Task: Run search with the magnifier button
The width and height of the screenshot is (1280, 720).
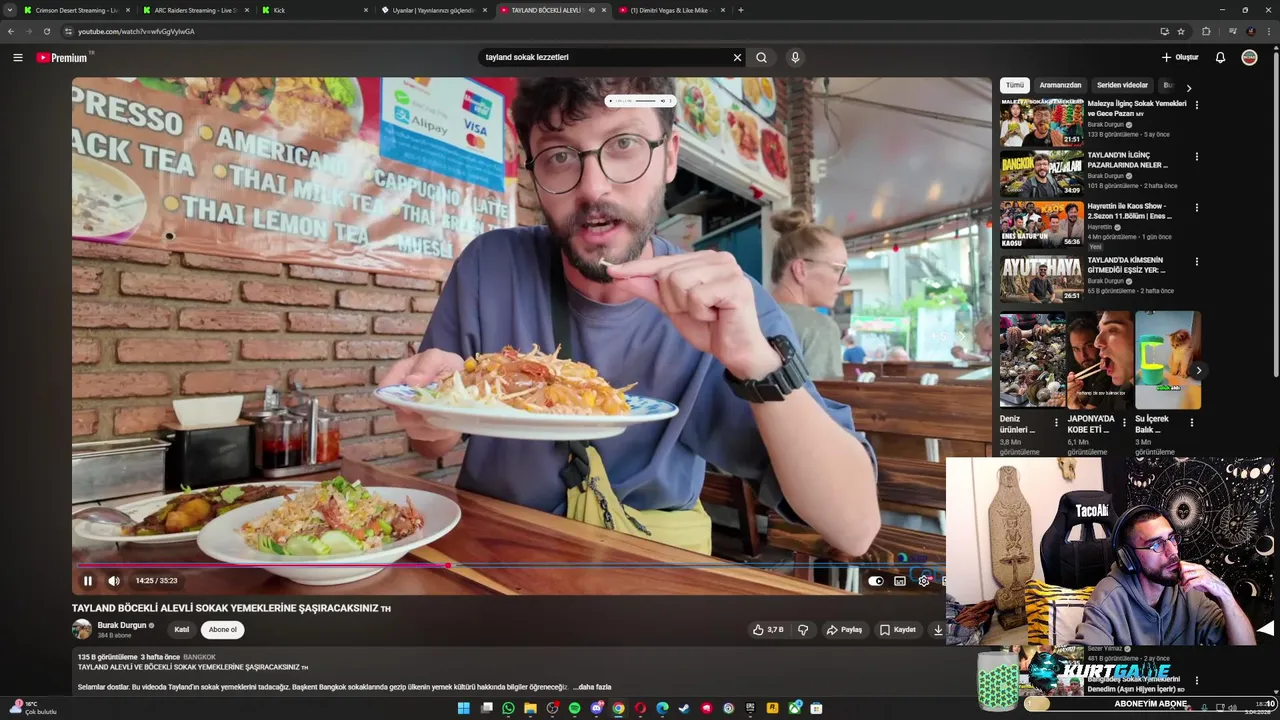Action: (x=761, y=58)
